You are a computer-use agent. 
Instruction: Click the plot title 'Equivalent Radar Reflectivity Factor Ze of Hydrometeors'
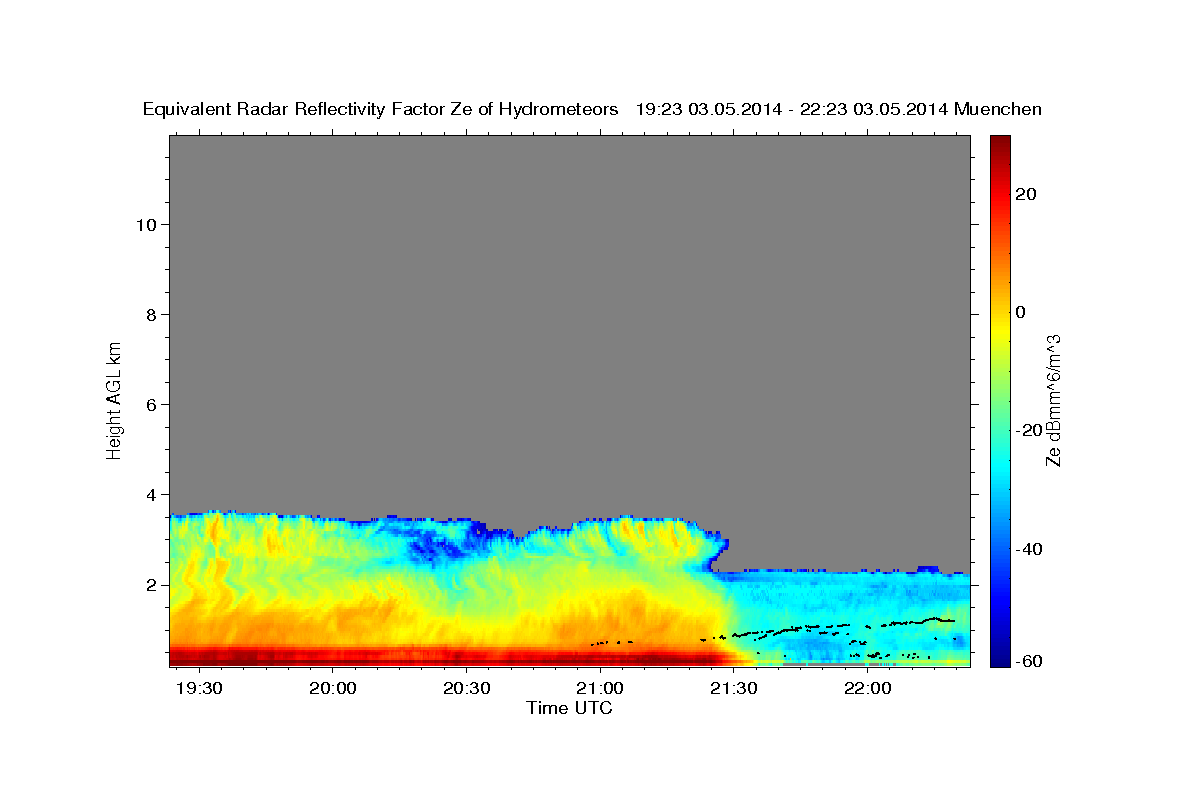pyautogui.click(x=380, y=109)
